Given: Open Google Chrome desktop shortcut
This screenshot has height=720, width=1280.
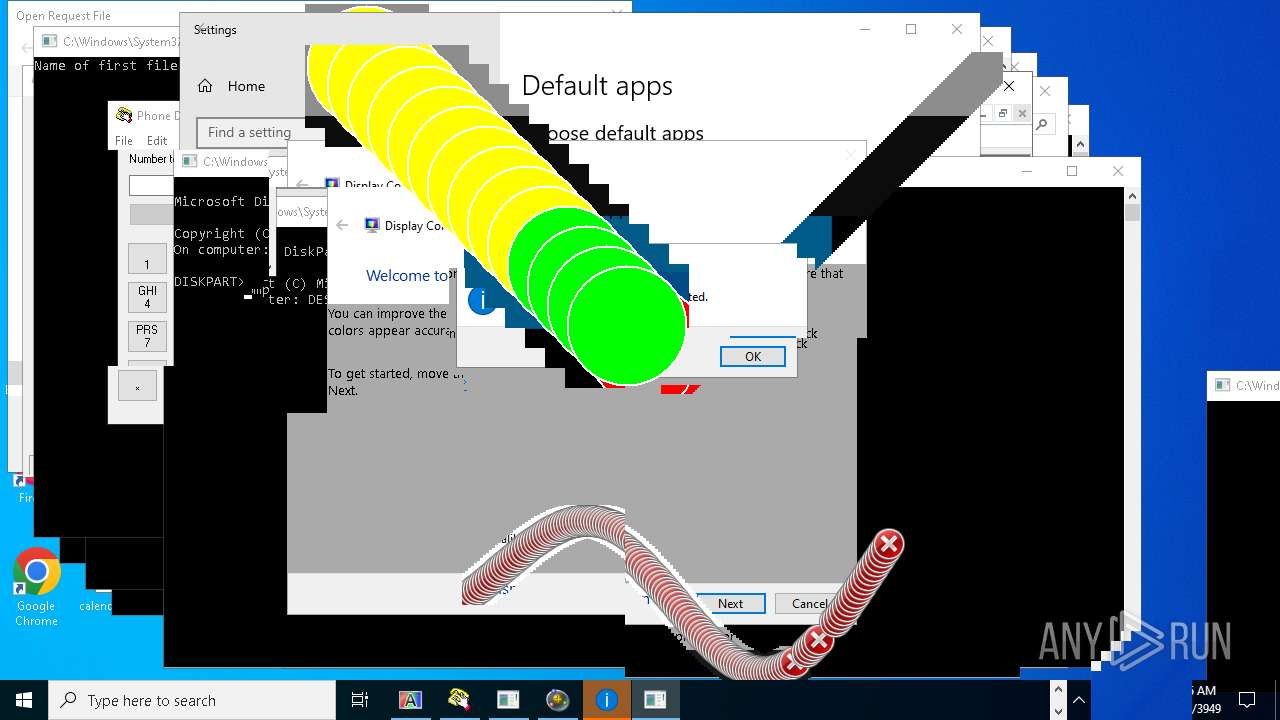Looking at the screenshot, I should tap(36, 588).
